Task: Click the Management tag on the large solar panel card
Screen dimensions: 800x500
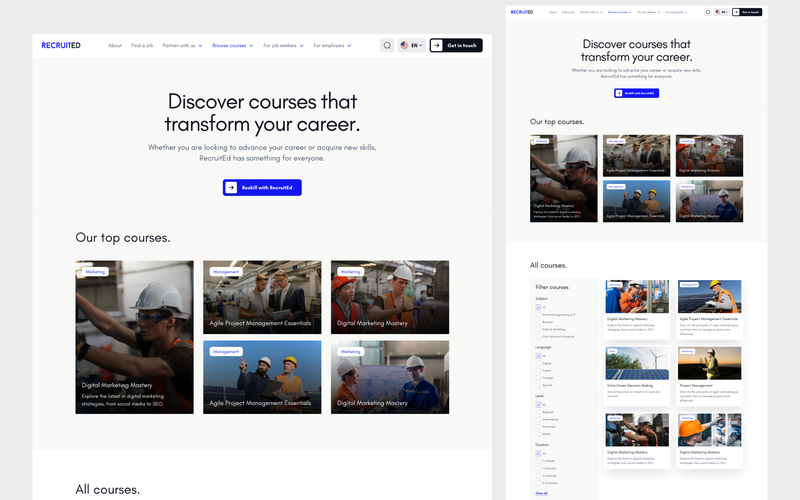Action: [x=226, y=352]
